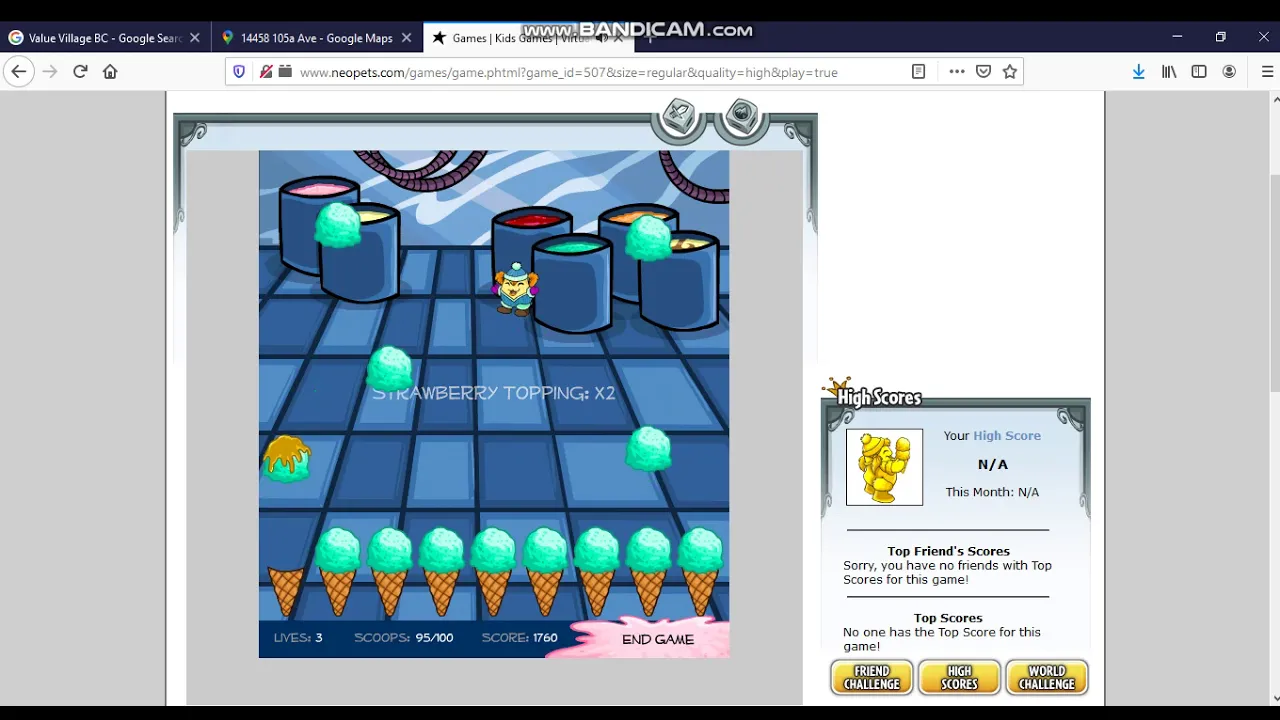Click the browser forward arrow
Viewport: 1280px width, 720px height.
click(x=50, y=71)
